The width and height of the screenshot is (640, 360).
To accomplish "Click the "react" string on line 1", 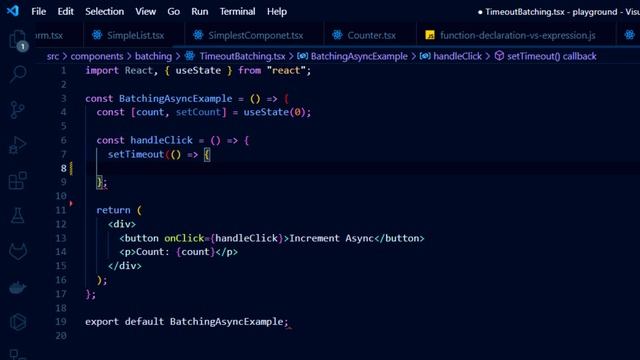I will coord(286,71).
